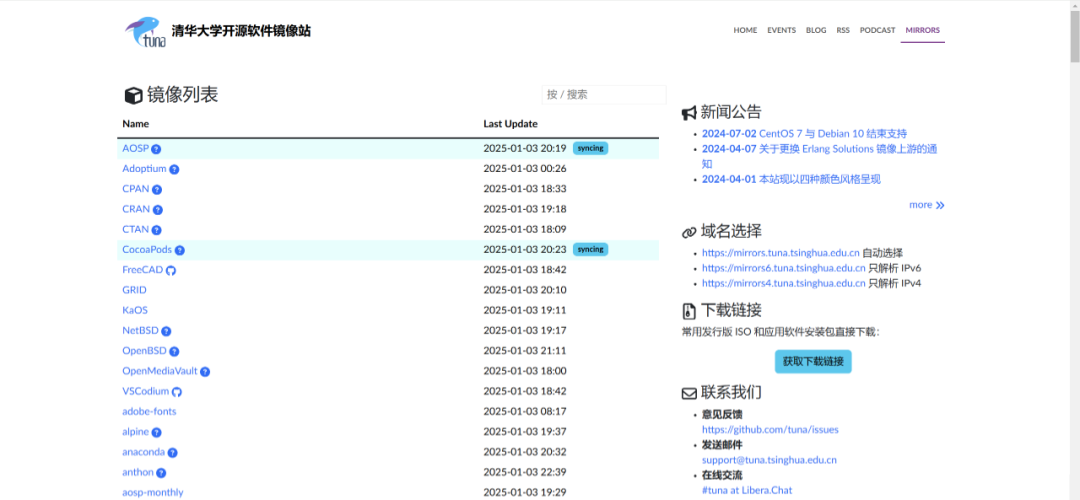This screenshot has height=500, width=1080.
Task: Open the OpenMediaVault mirror link
Action: click(160, 371)
